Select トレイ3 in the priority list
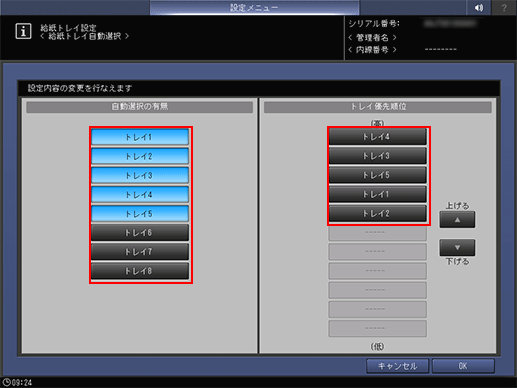The image size is (517, 388). (x=378, y=156)
